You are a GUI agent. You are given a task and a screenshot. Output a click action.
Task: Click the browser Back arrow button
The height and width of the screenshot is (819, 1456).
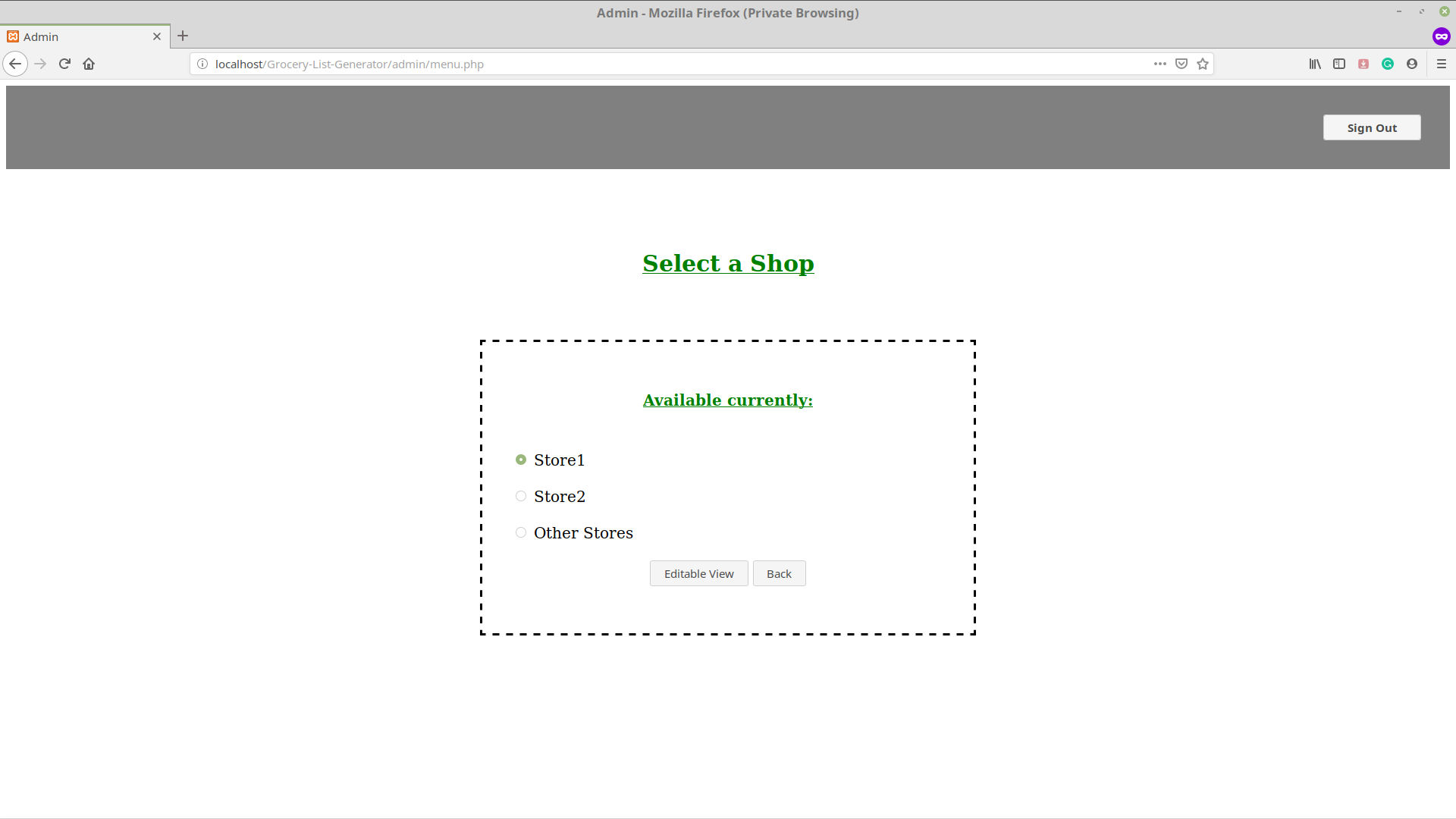(15, 64)
